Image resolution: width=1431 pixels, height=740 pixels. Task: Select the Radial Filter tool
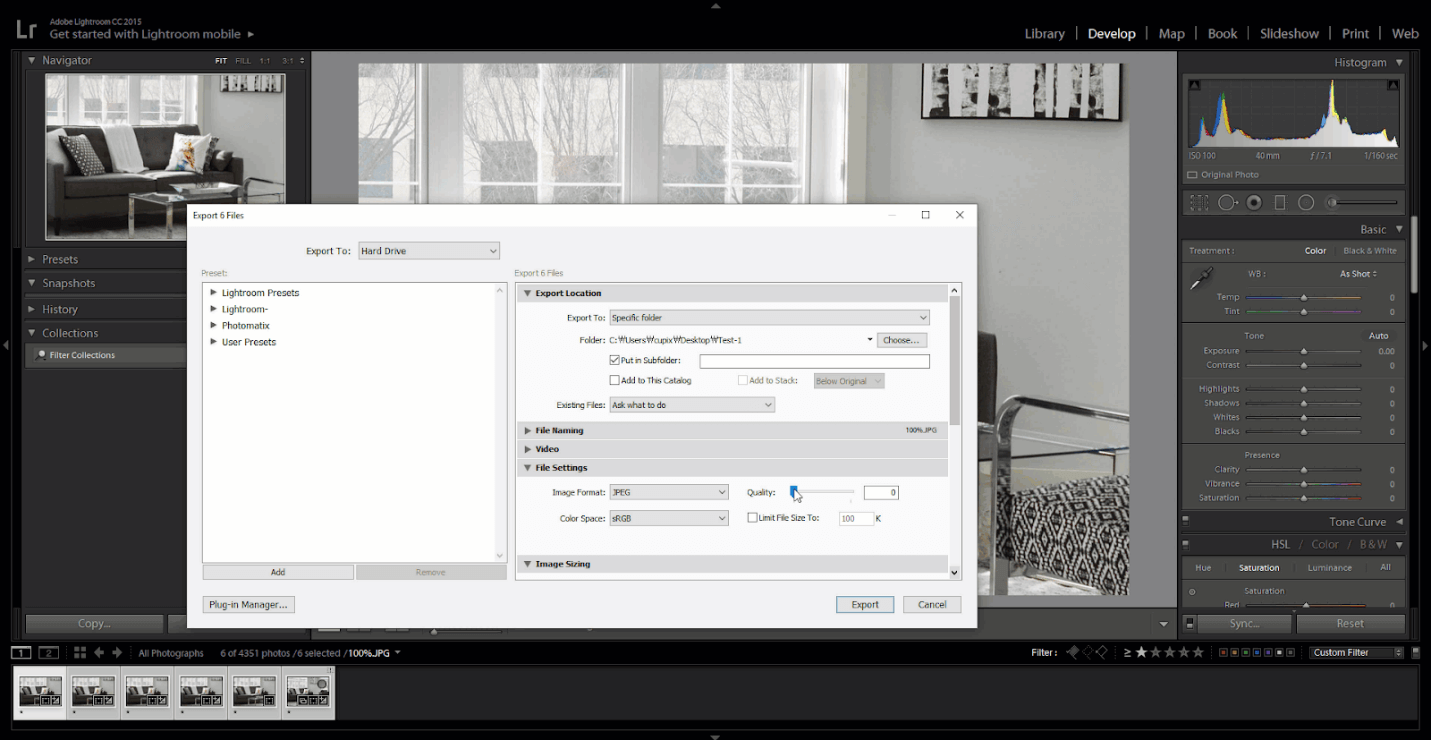[1306, 203]
